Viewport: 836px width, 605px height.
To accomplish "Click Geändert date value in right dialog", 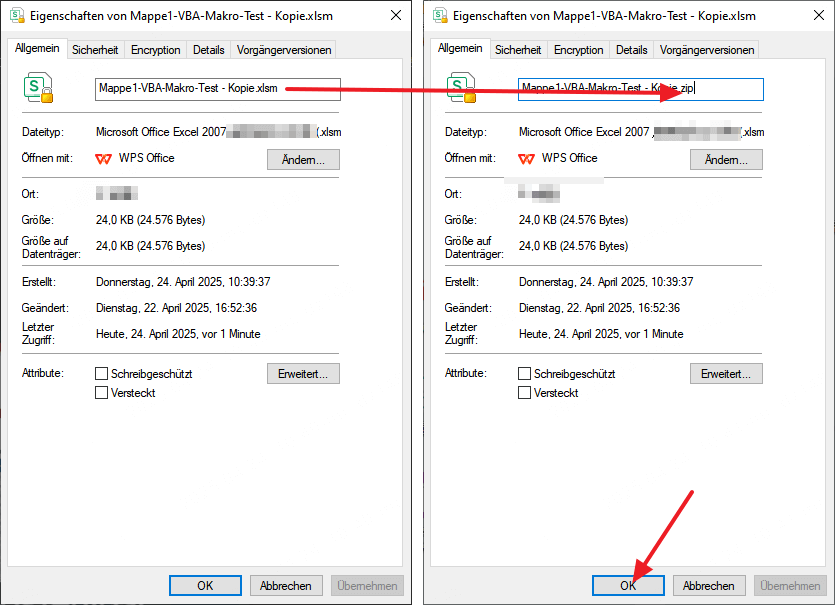I will point(599,308).
